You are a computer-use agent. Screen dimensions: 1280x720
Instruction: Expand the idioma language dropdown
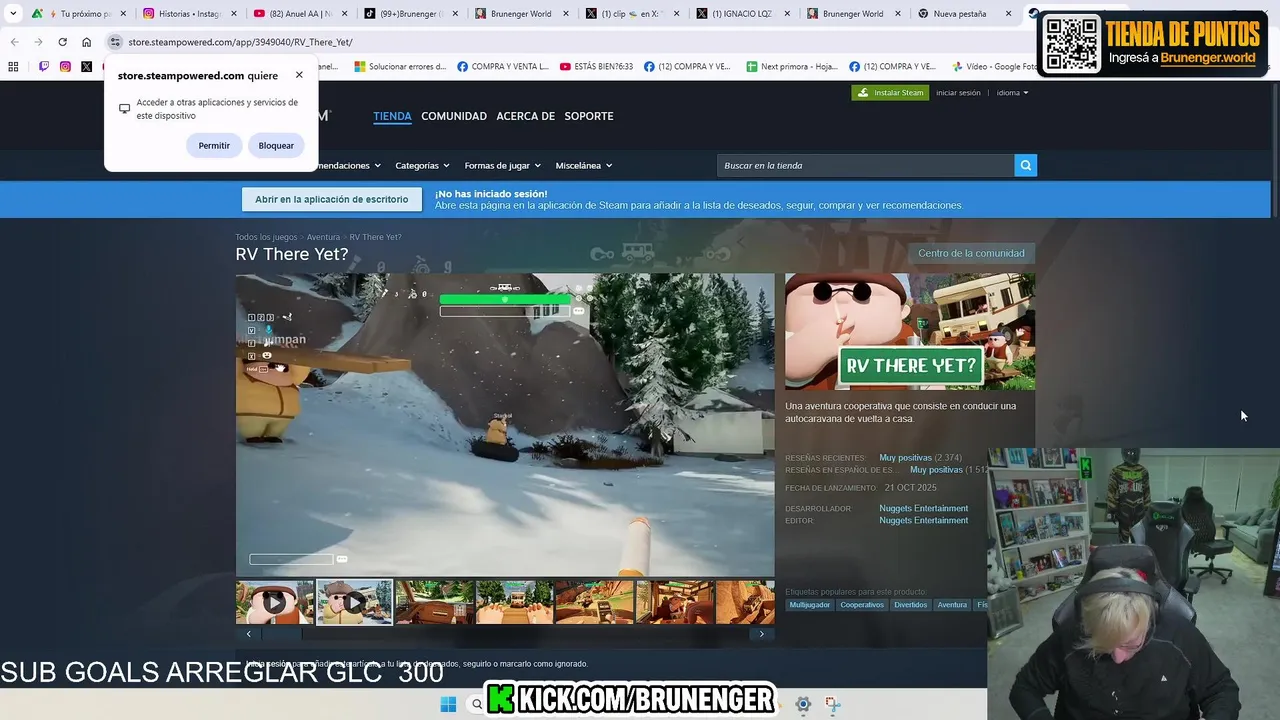point(1012,93)
